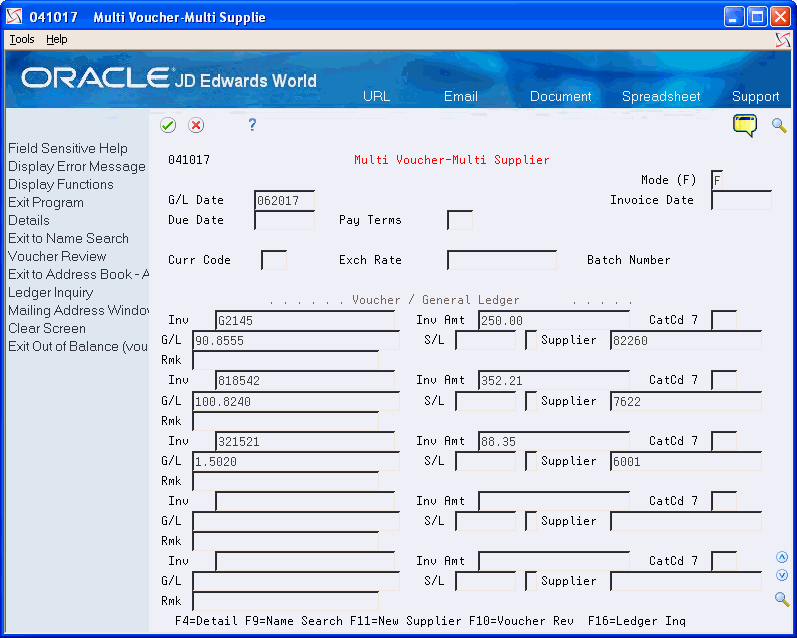This screenshot has height=638, width=797.
Task: Click the Curr Code input field
Action: click(274, 260)
